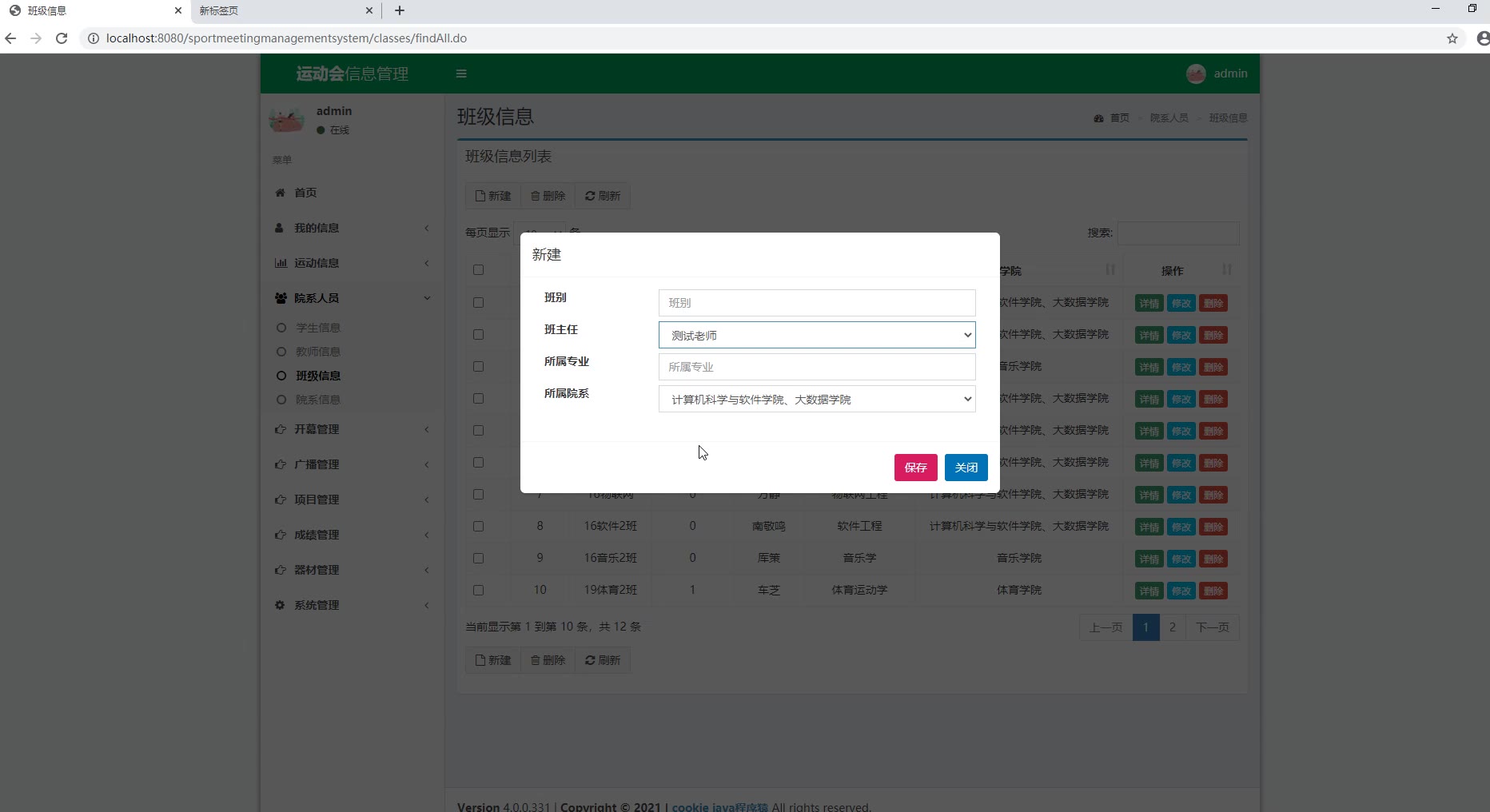
Task: Open 首页 in the sidebar menu
Action: click(x=305, y=193)
